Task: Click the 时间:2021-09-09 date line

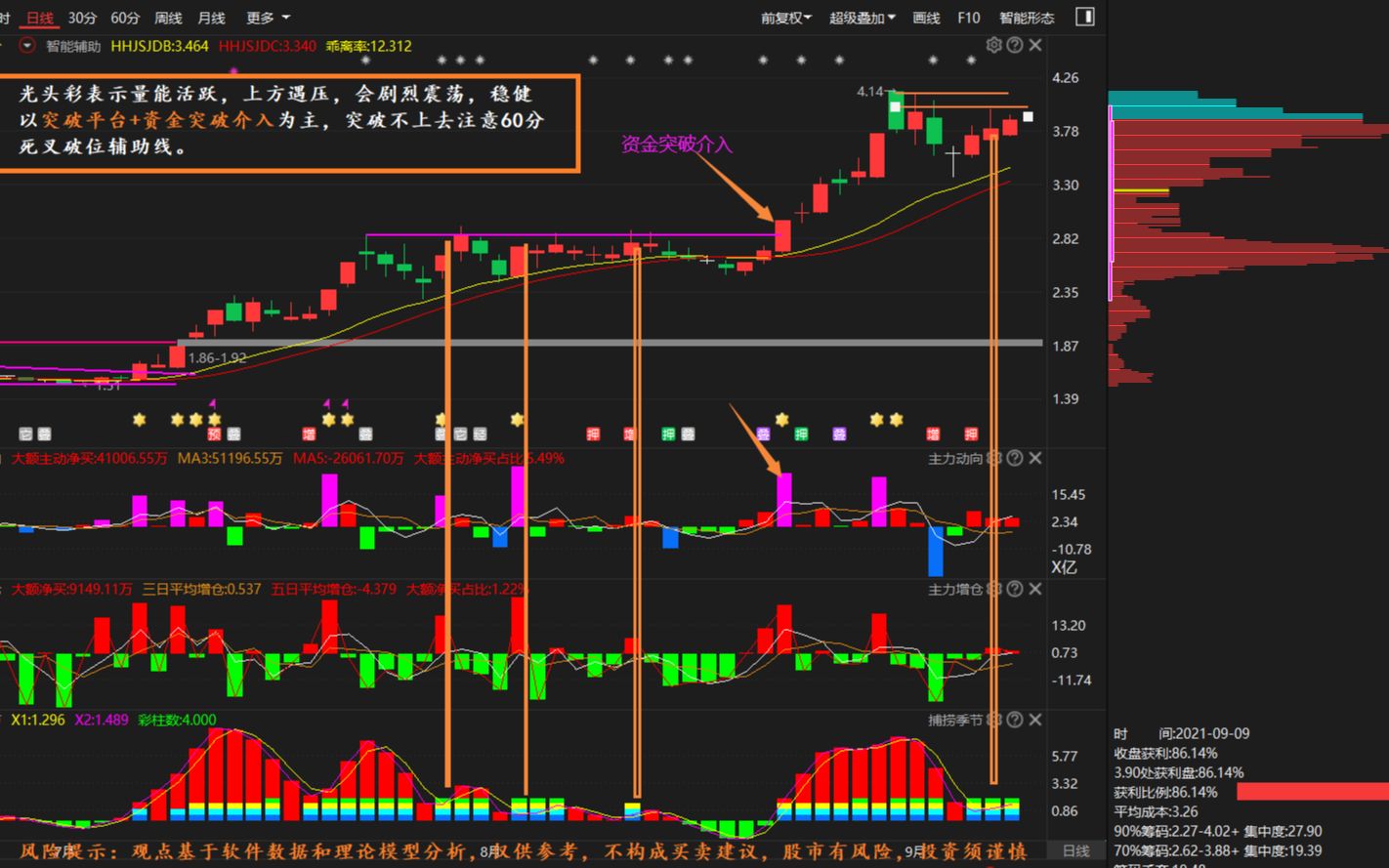Action: 1181,733
